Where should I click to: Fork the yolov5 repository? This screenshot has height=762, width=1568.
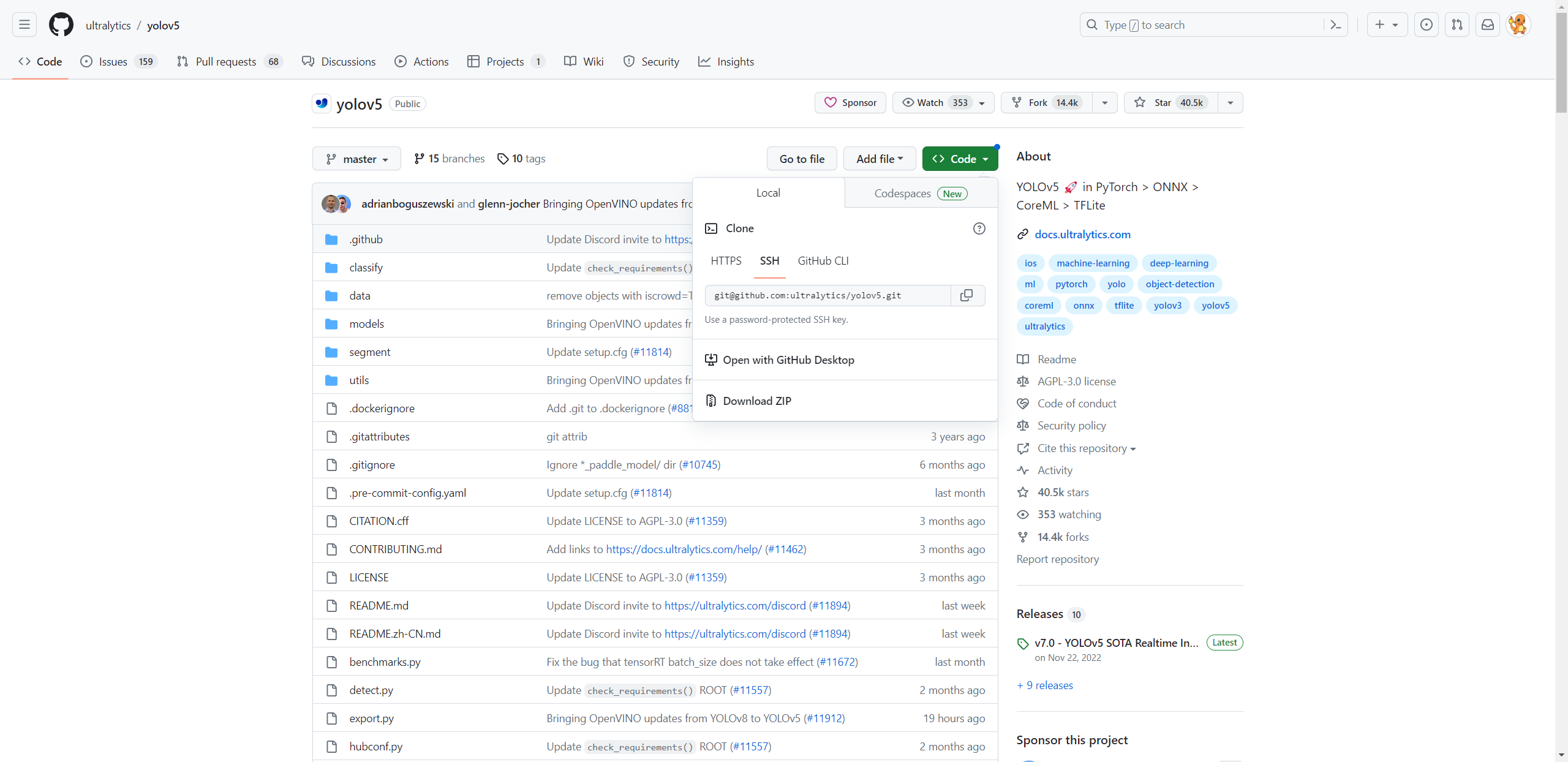pyautogui.click(x=1046, y=103)
